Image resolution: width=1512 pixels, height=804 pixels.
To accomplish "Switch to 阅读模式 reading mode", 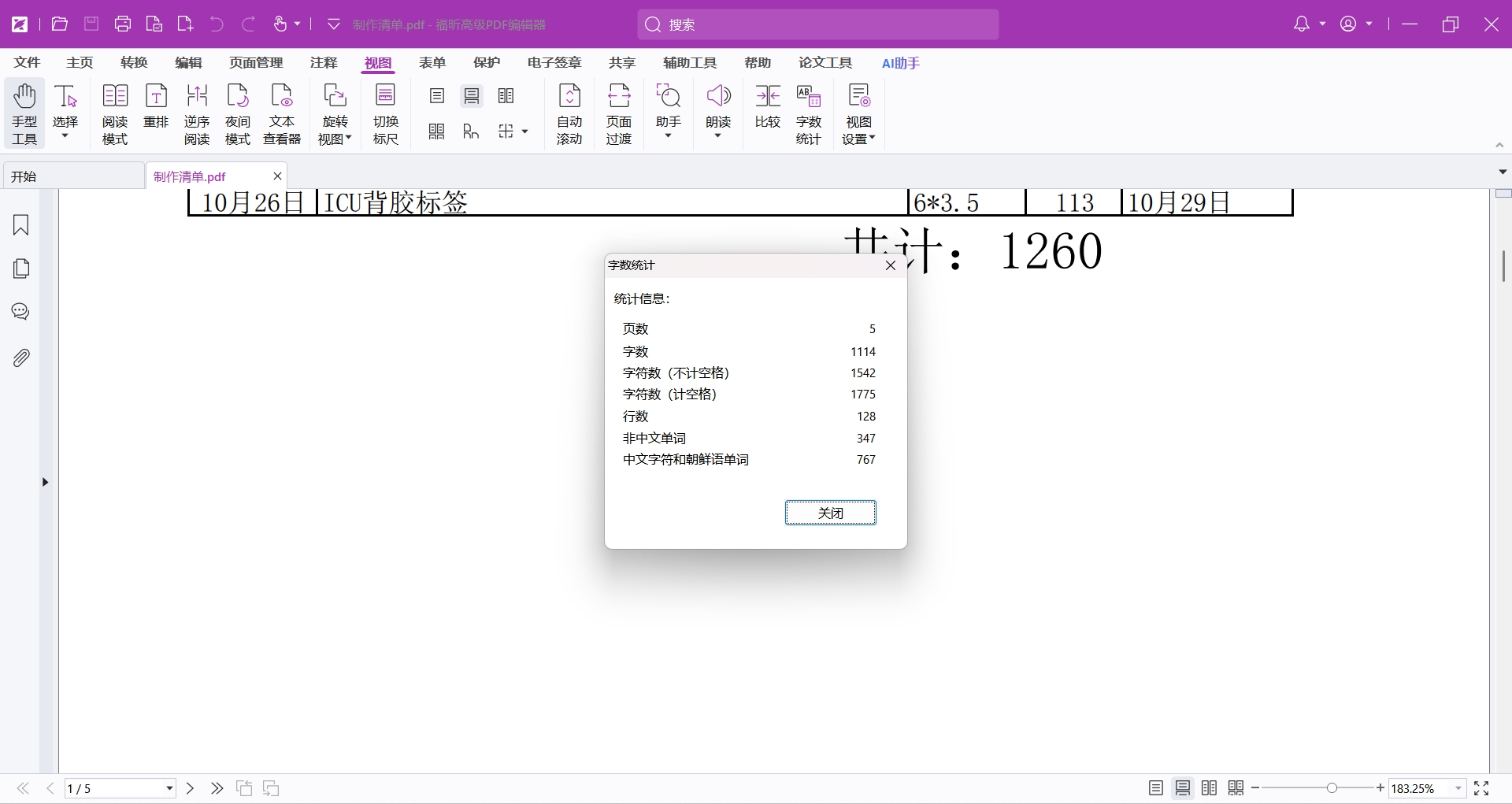I will click(x=115, y=114).
